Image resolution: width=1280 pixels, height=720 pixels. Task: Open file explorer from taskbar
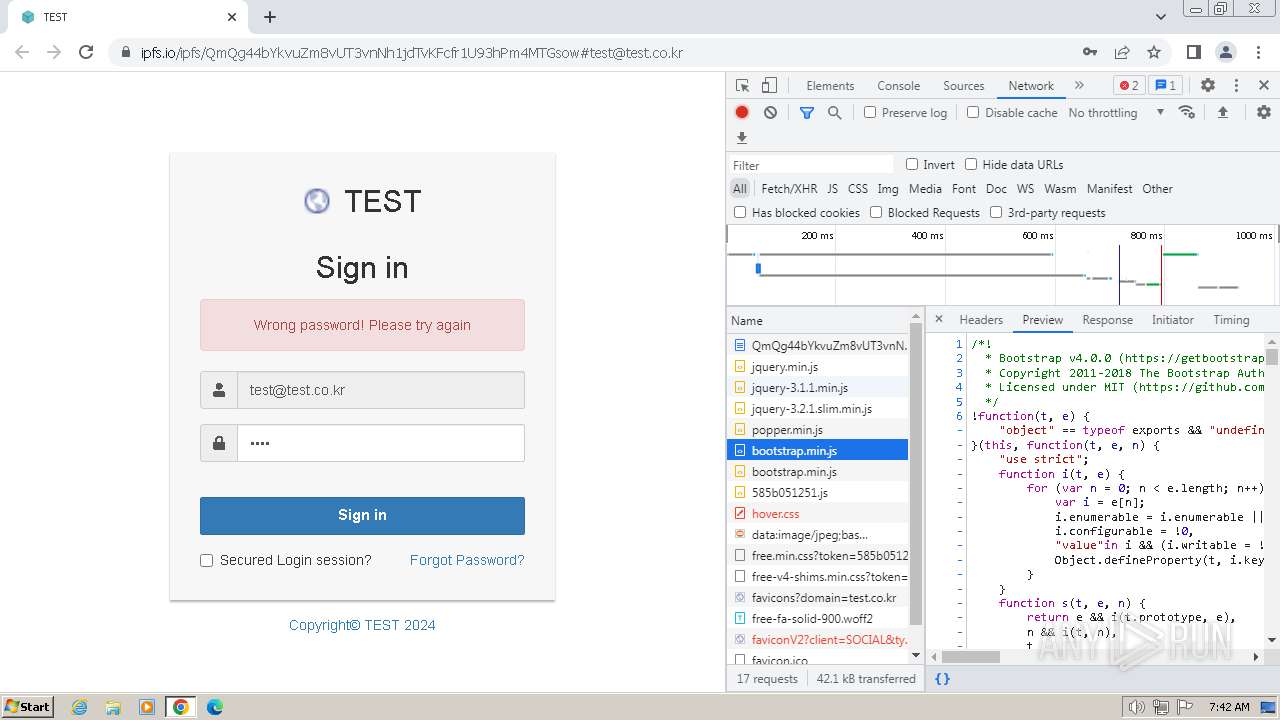(x=113, y=707)
